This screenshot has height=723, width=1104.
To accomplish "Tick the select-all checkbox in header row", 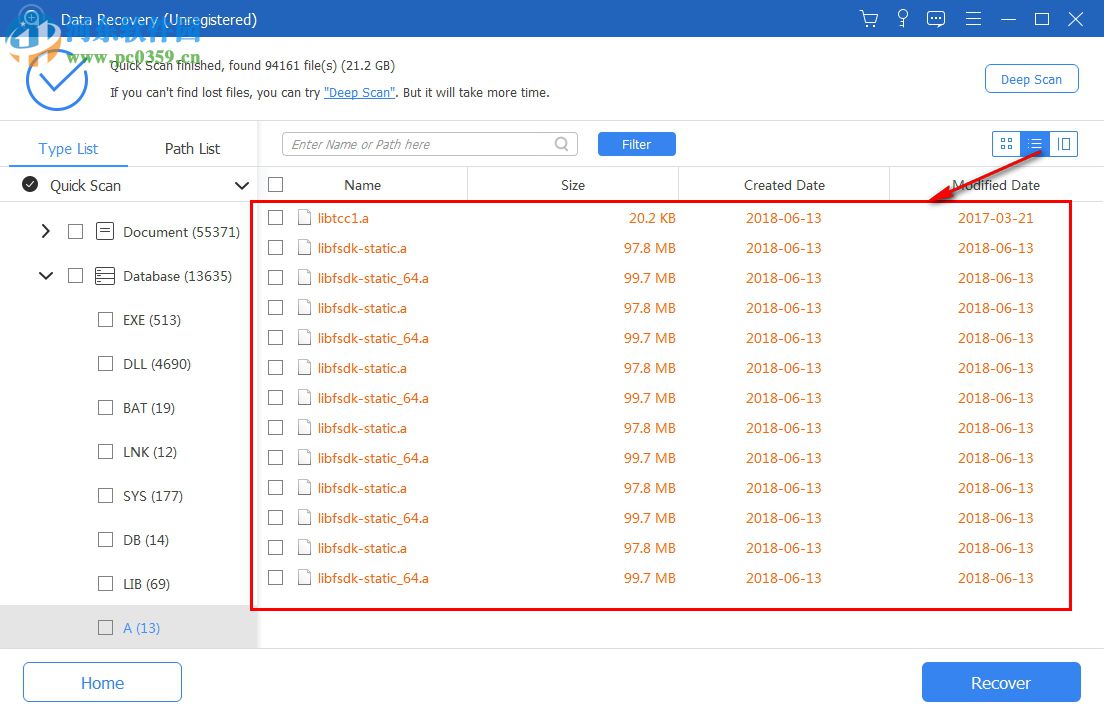I will [x=275, y=184].
